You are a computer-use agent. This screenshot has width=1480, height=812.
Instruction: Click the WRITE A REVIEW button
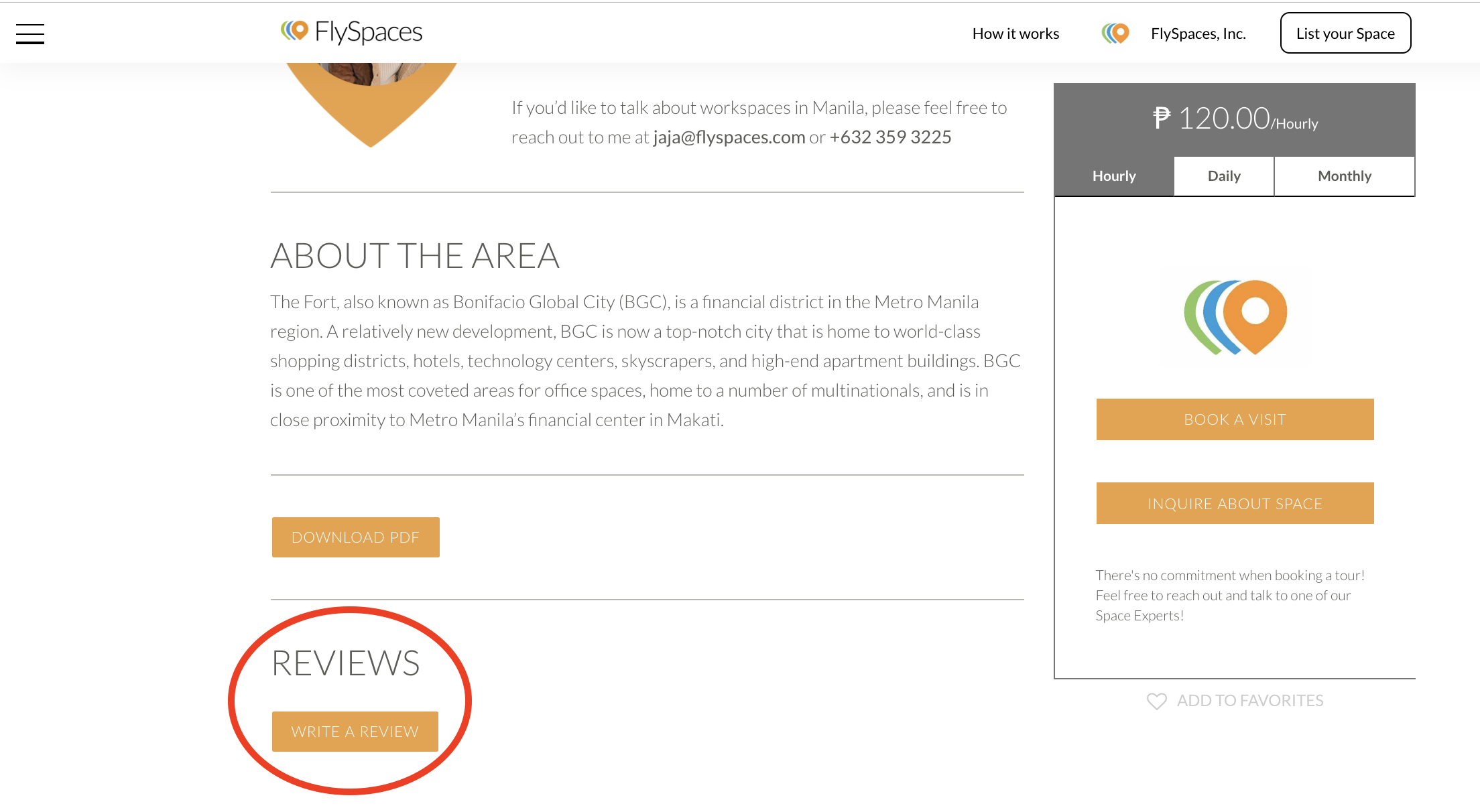[355, 731]
